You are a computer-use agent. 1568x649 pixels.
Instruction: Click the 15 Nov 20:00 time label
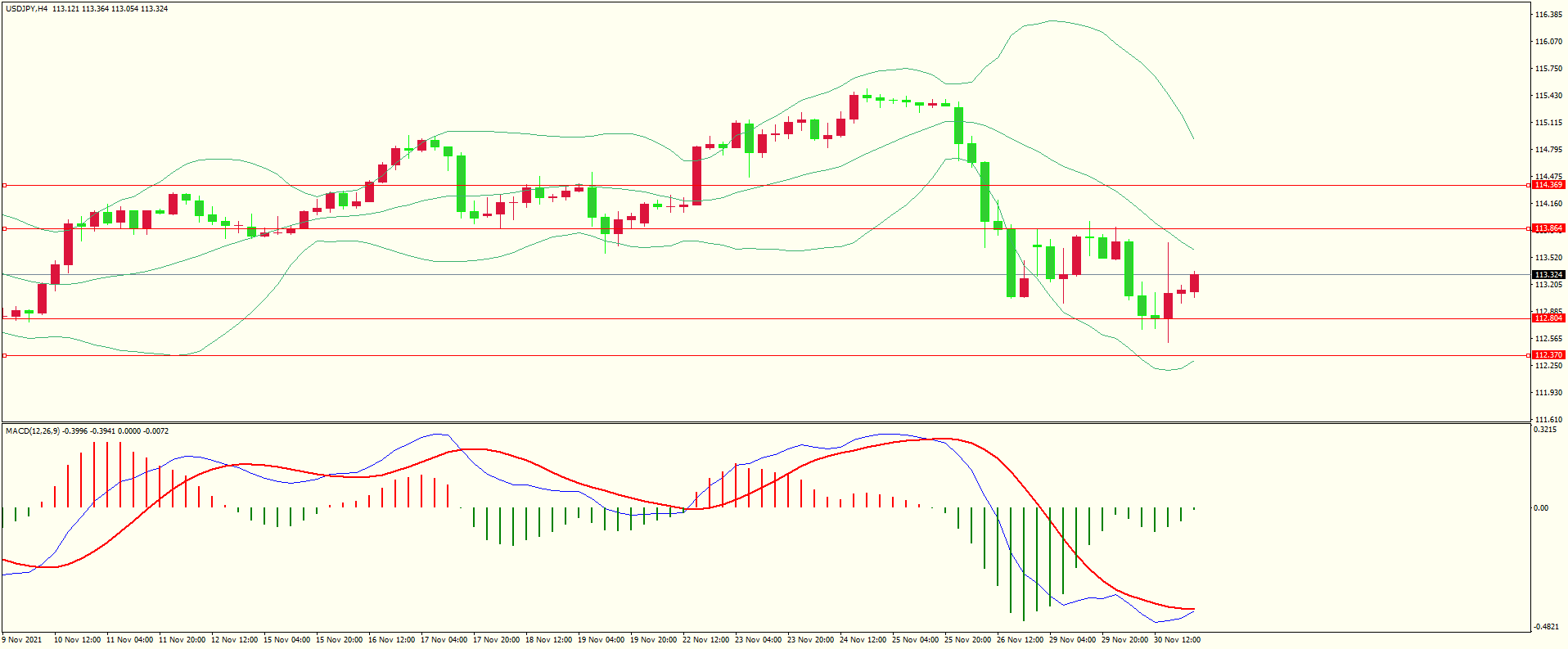(x=340, y=640)
